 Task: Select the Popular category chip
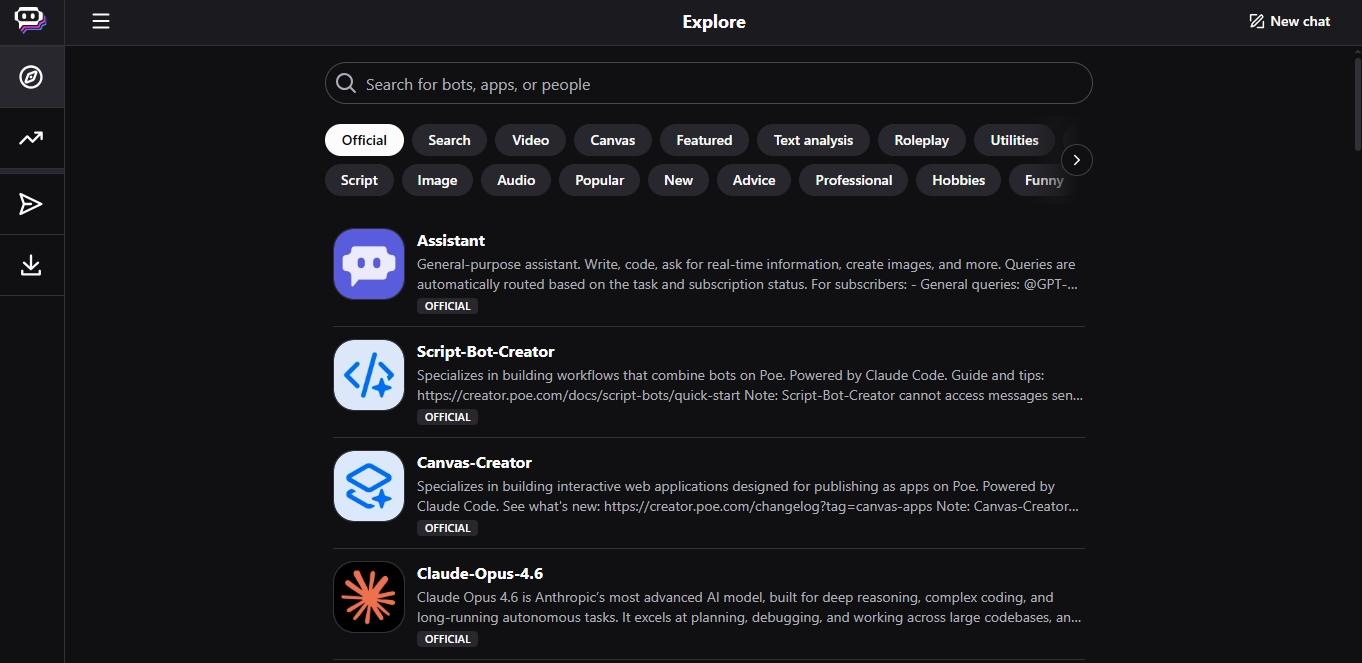pyautogui.click(x=599, y=180)
